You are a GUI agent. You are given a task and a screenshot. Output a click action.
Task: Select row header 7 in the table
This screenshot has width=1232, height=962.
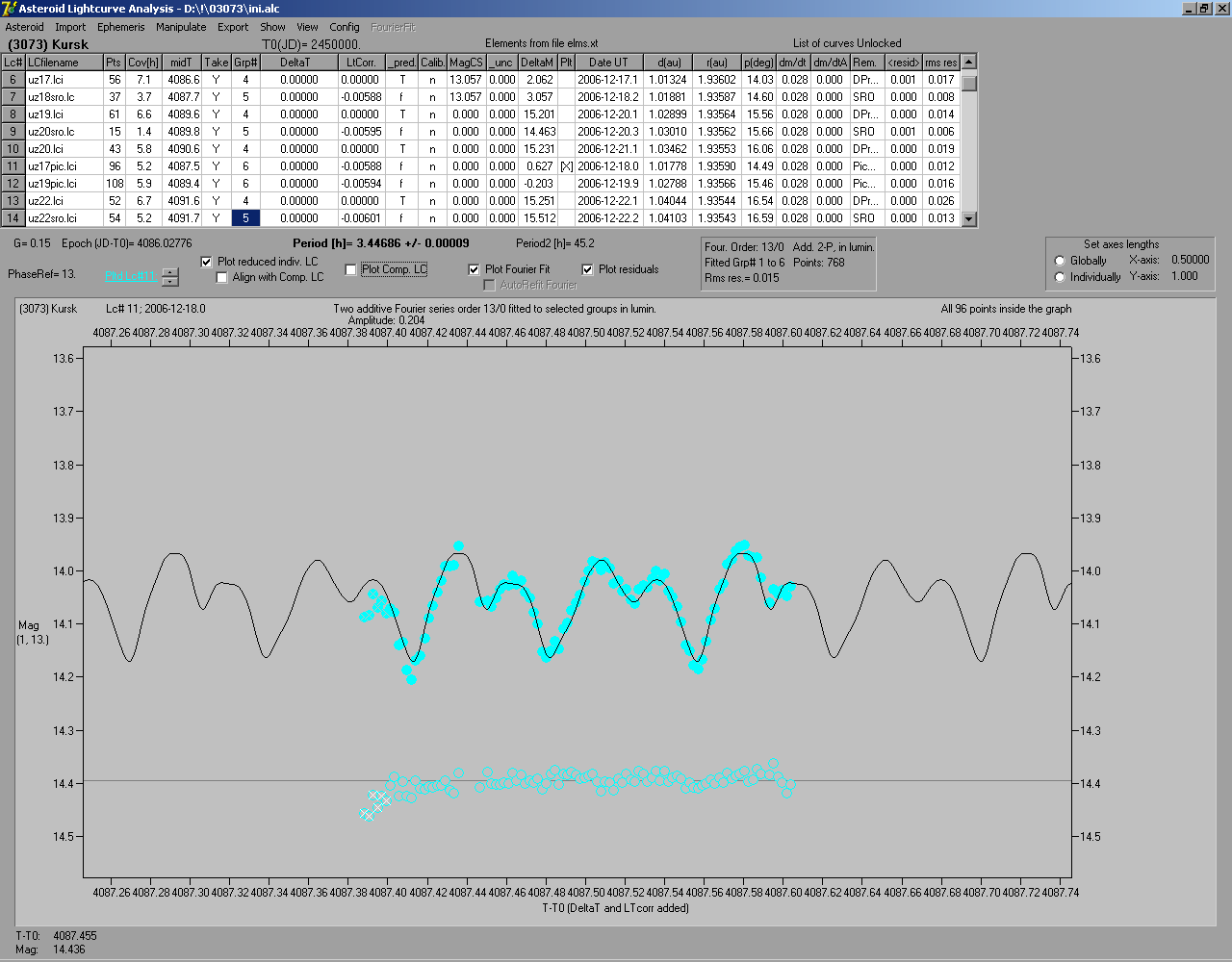[x=13, y=97]
